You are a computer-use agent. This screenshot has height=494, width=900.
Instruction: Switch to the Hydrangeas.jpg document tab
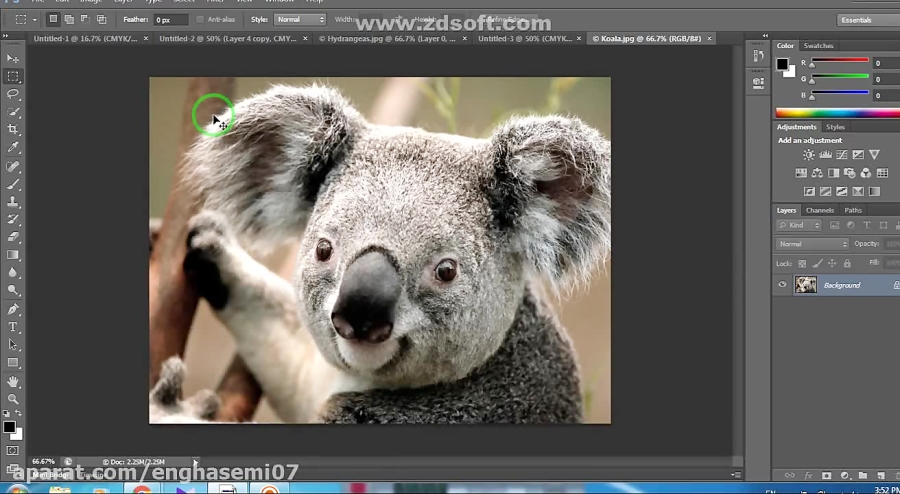[387, 38]
